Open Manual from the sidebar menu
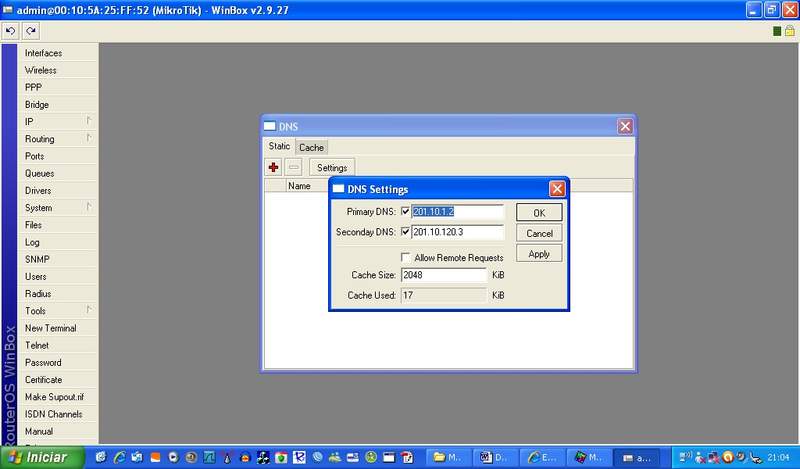This screenshot has height=469, width=800. 57,431
